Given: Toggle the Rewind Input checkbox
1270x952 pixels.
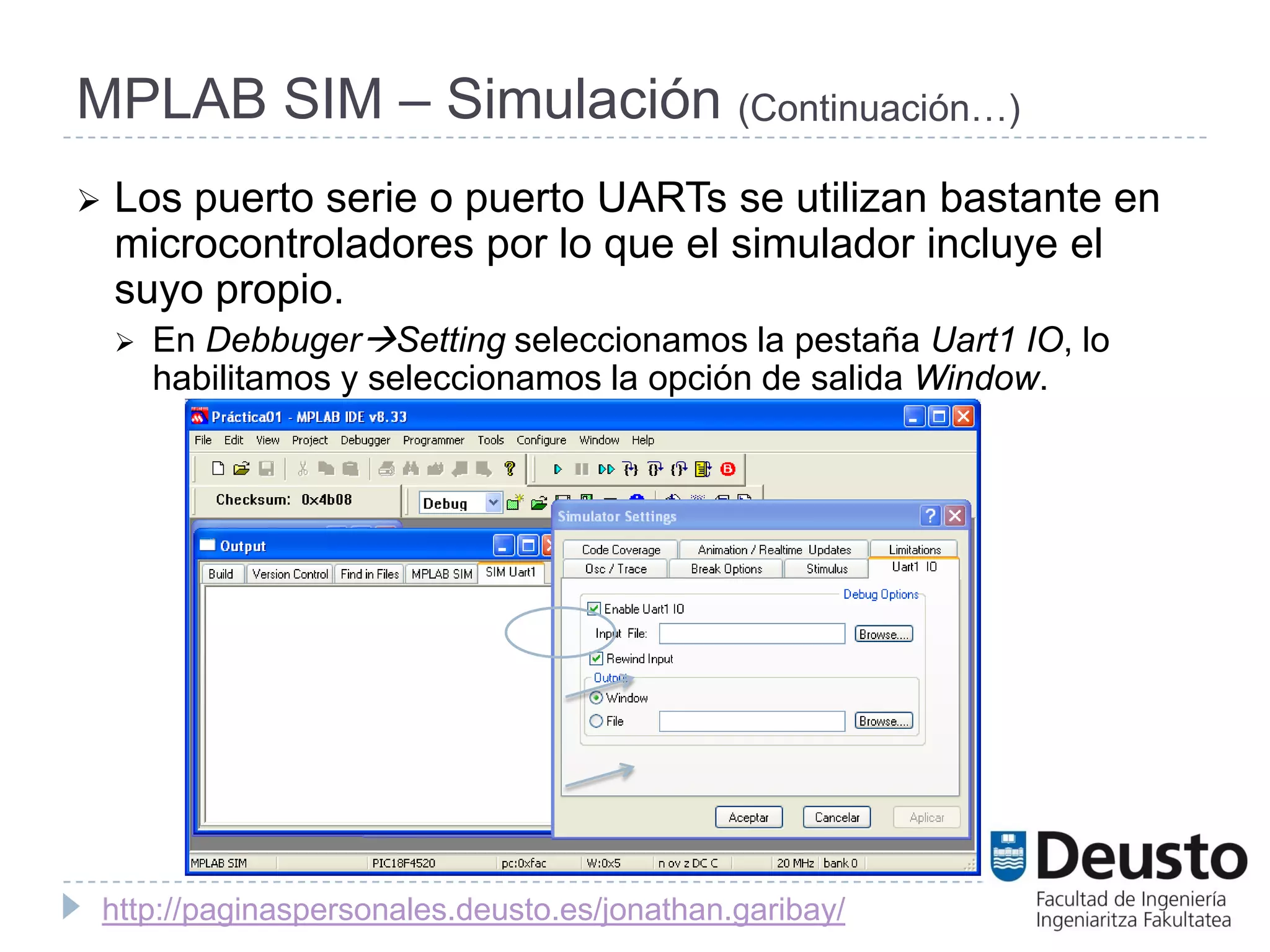Looking at the screenshot, I should (596, 658).
